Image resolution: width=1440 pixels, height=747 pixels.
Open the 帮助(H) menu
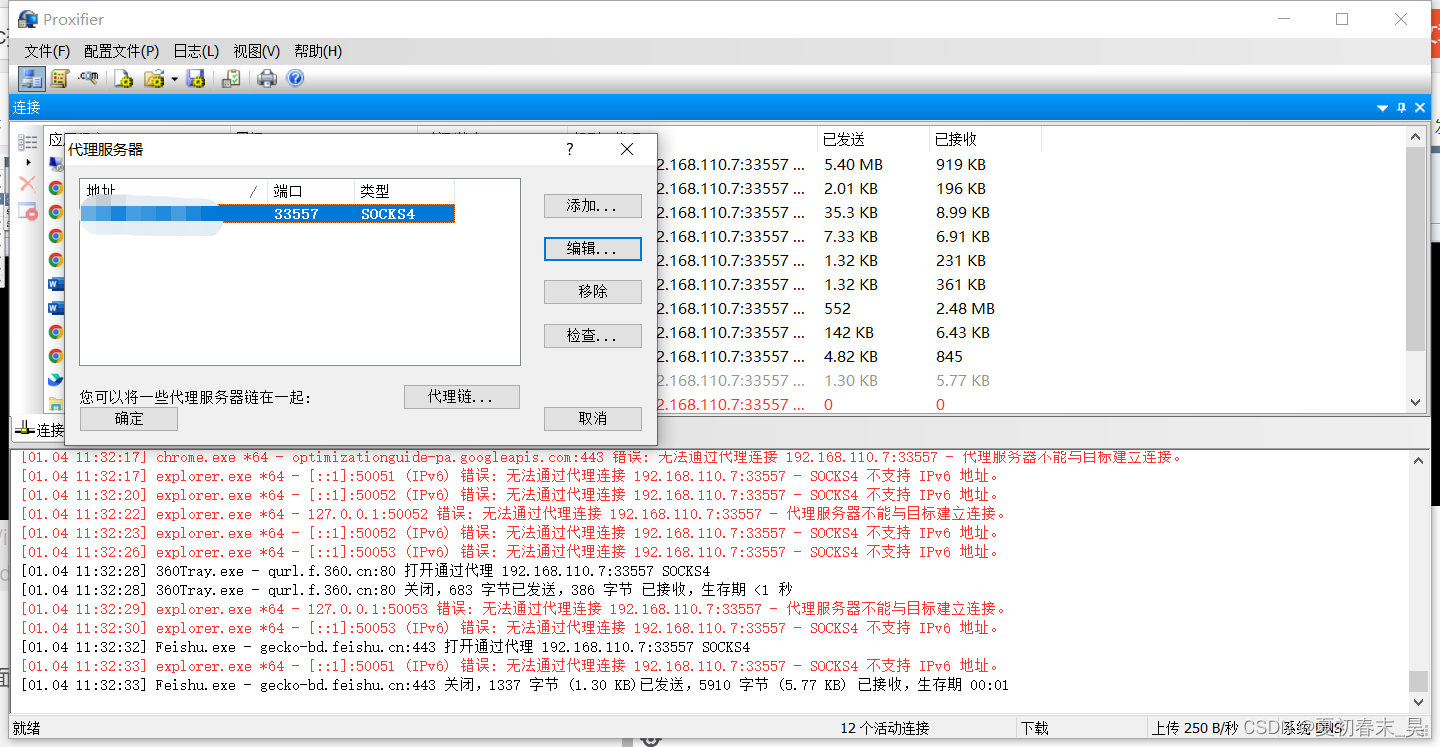(318, 51)
